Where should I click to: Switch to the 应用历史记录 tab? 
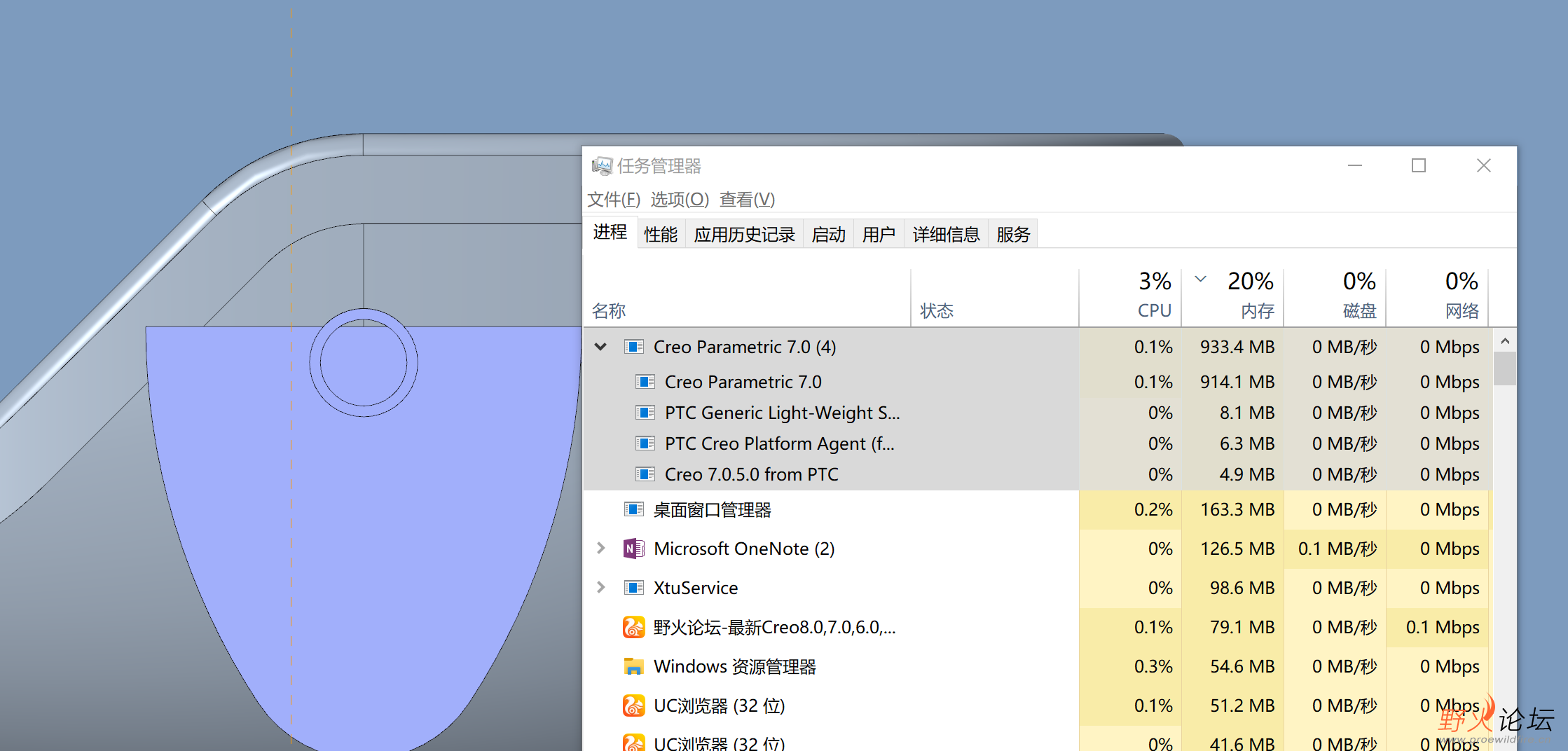(744, 235)
